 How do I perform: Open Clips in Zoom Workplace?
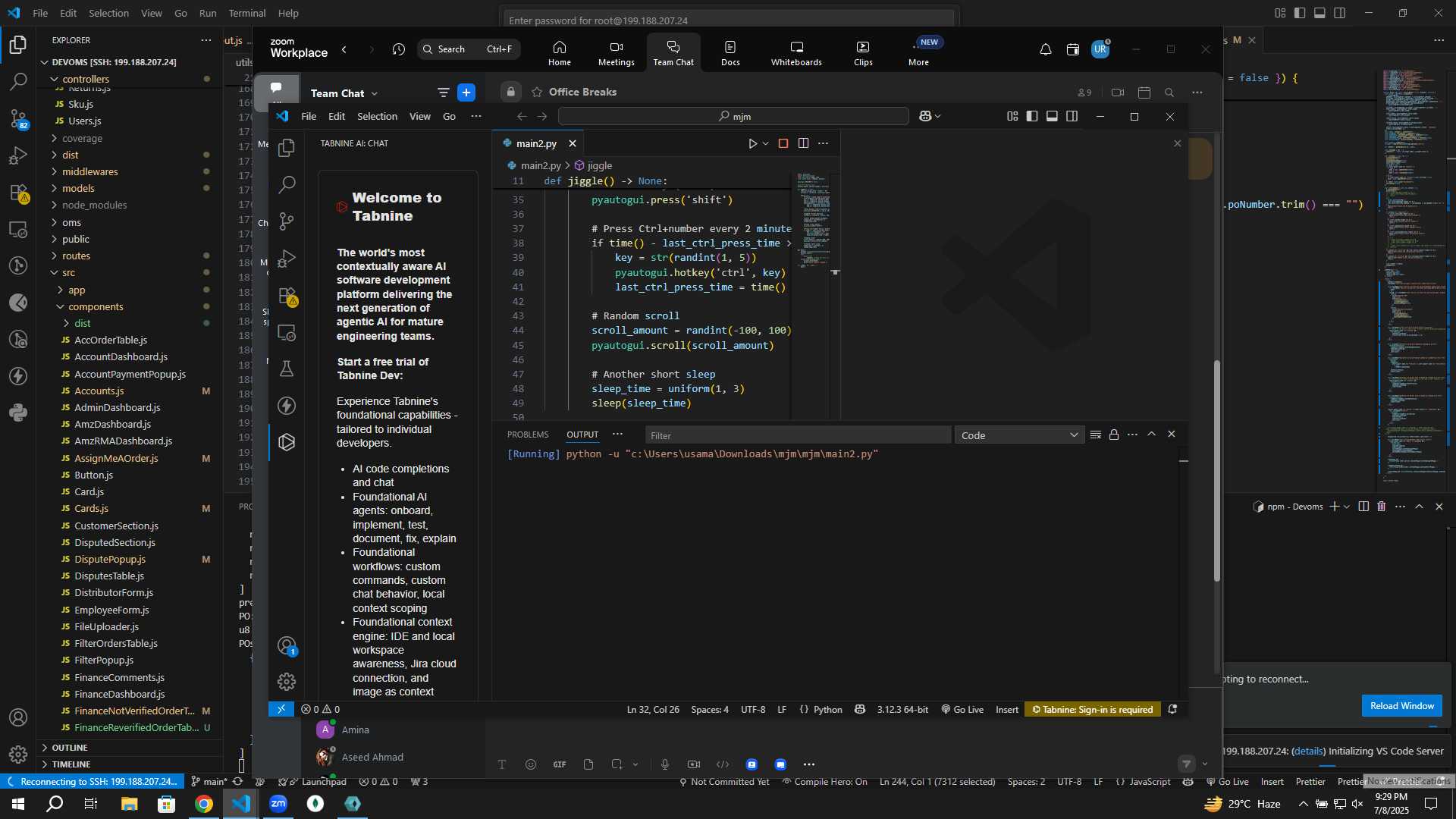(x=863, y=52)
